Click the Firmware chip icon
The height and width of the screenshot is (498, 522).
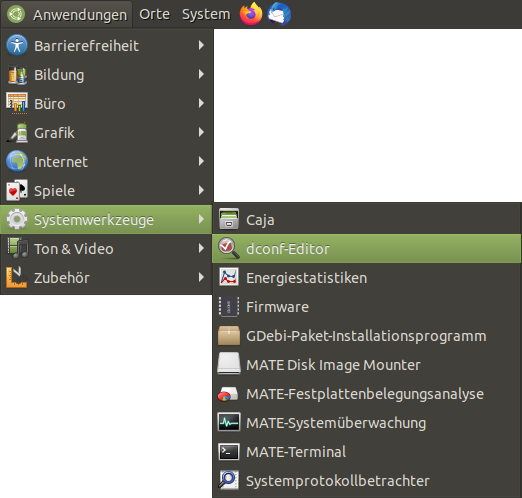pos(229,306)
